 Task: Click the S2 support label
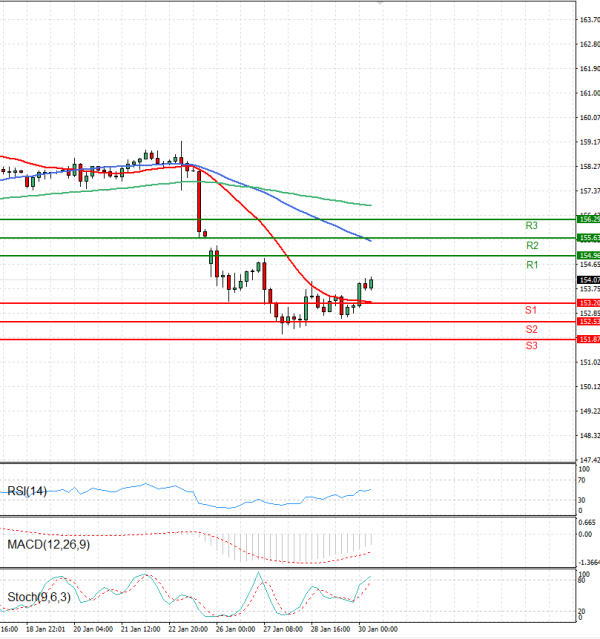tap(532, 329)
